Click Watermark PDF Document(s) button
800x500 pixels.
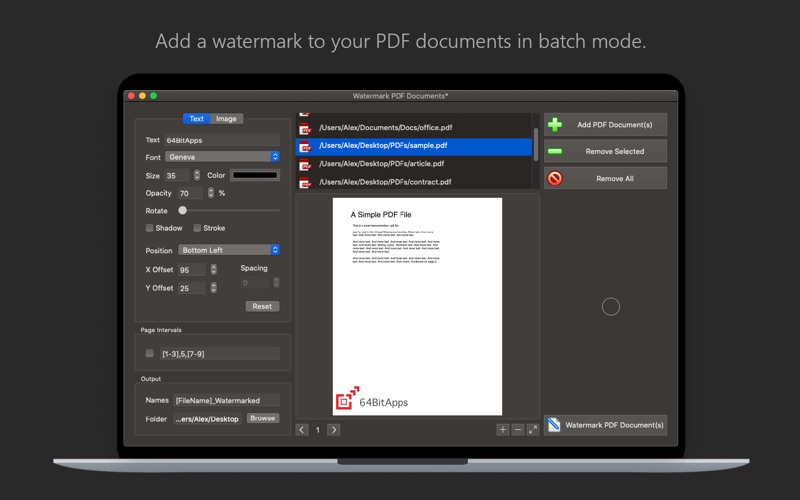(x=605, y=424)
